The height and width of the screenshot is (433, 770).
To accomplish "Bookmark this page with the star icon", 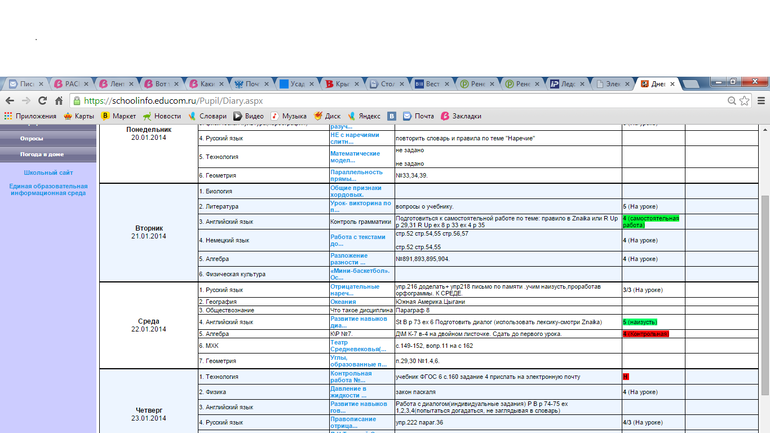I will coord(744,101).
